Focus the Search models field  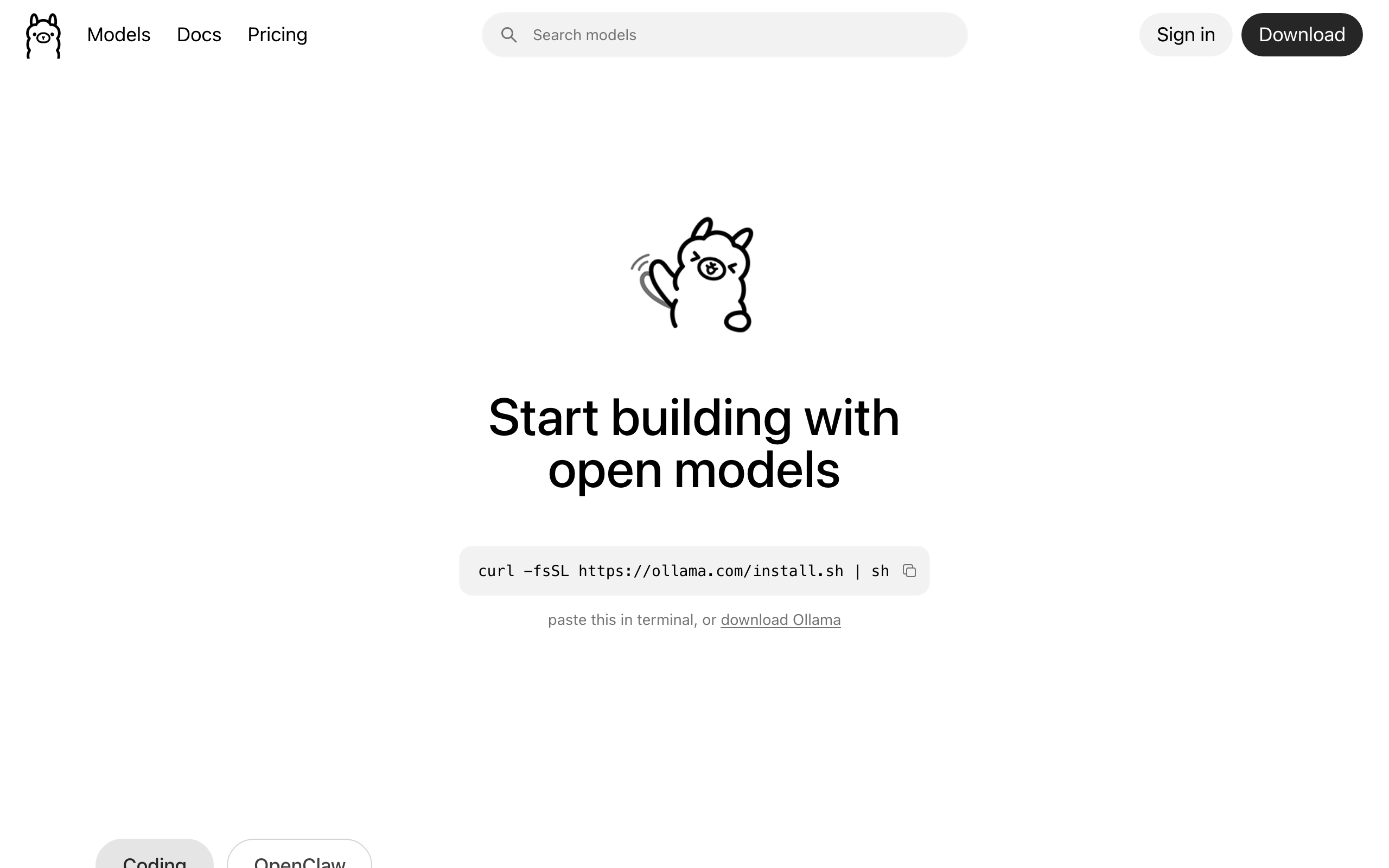[724, 35]
